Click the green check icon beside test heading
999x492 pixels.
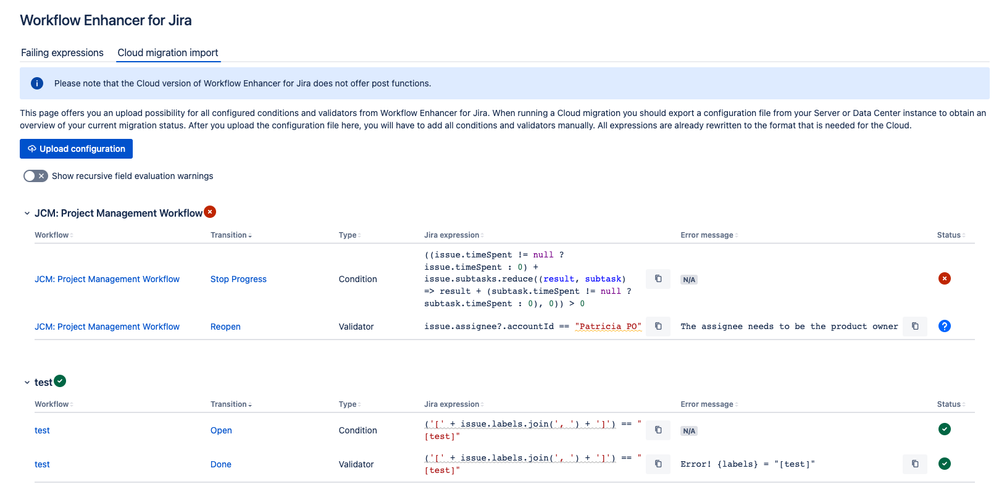(x=60, y=381)
